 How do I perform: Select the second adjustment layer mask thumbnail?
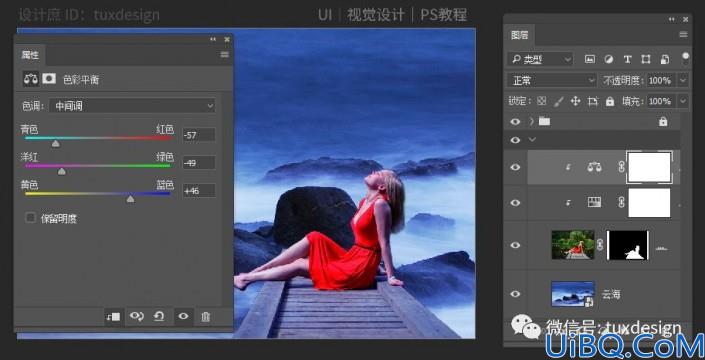tap(649, 203)
